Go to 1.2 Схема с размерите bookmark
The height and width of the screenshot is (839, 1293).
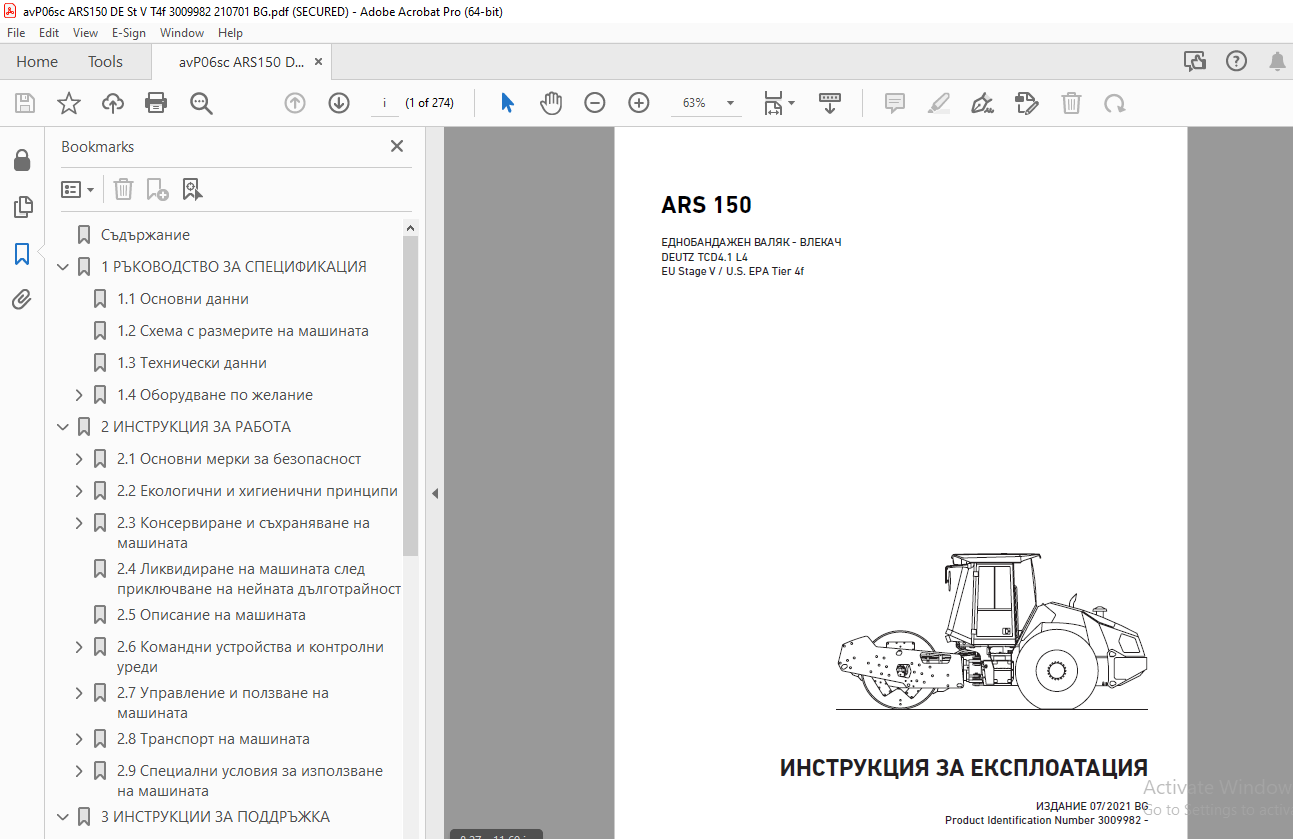[243, 331]
